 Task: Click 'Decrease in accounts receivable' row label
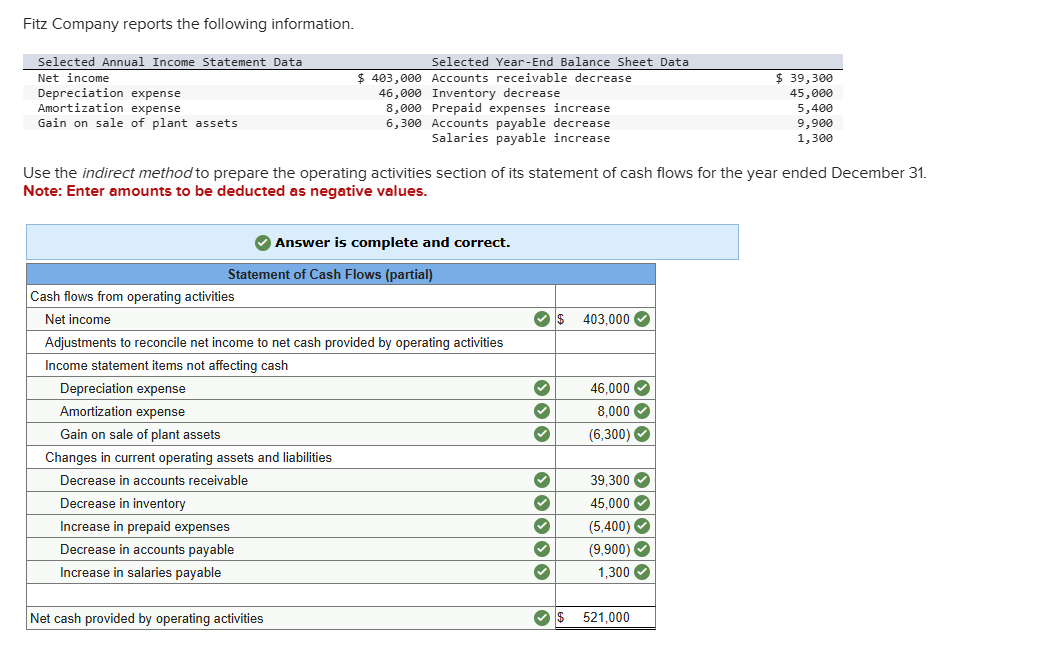[154, 480]
